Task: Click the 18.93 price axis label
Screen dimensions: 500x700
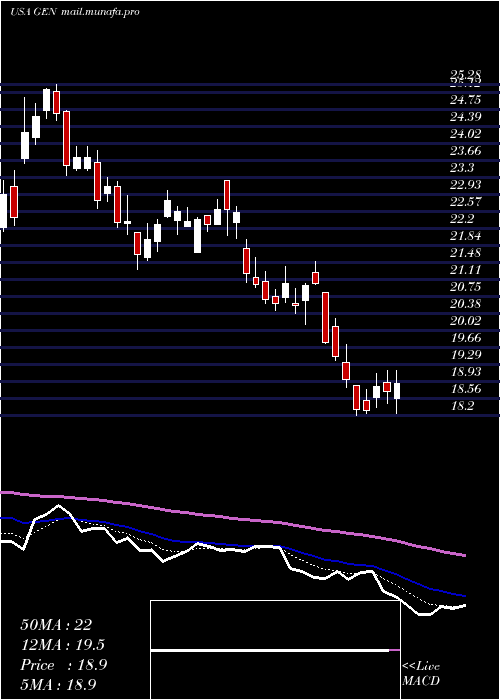Action: click(466, 371)
